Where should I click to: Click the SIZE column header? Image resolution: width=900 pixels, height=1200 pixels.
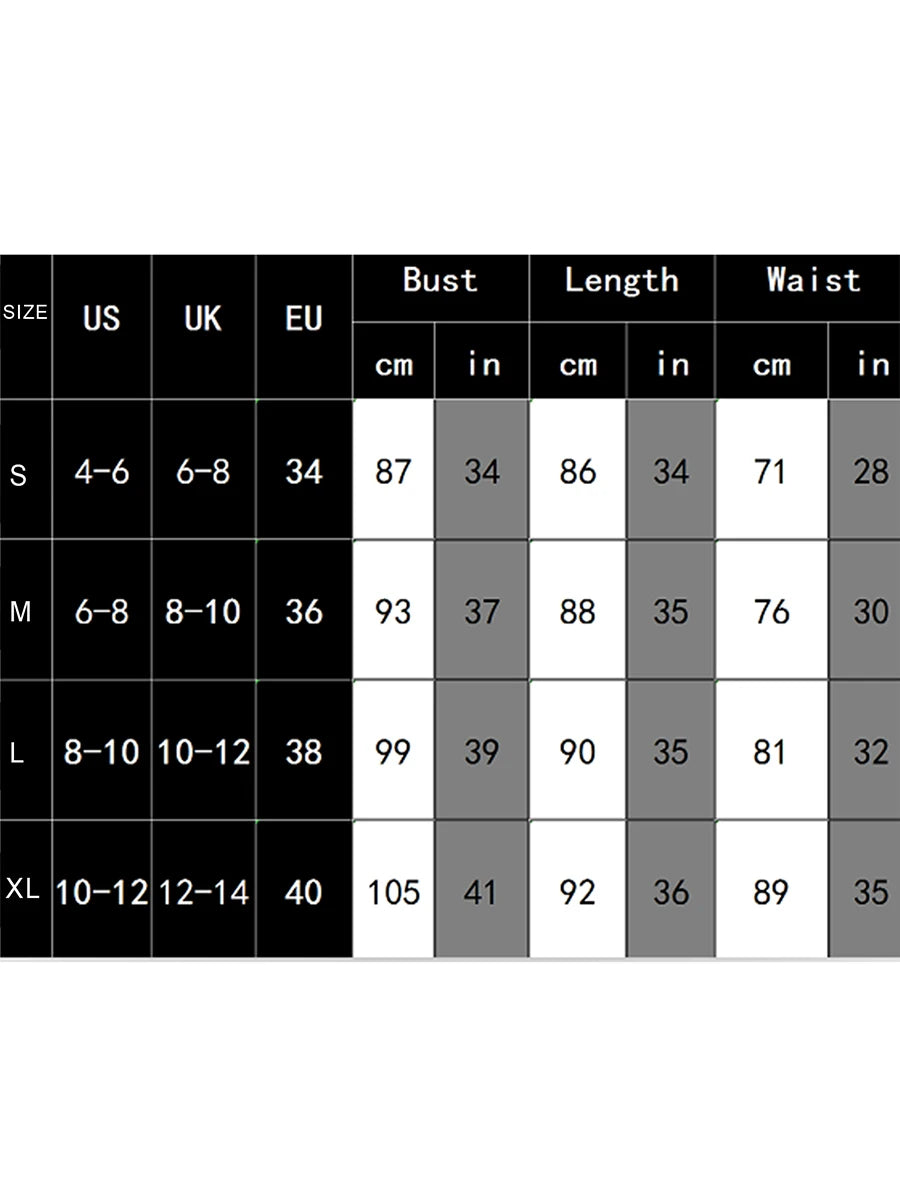point(25,313)
